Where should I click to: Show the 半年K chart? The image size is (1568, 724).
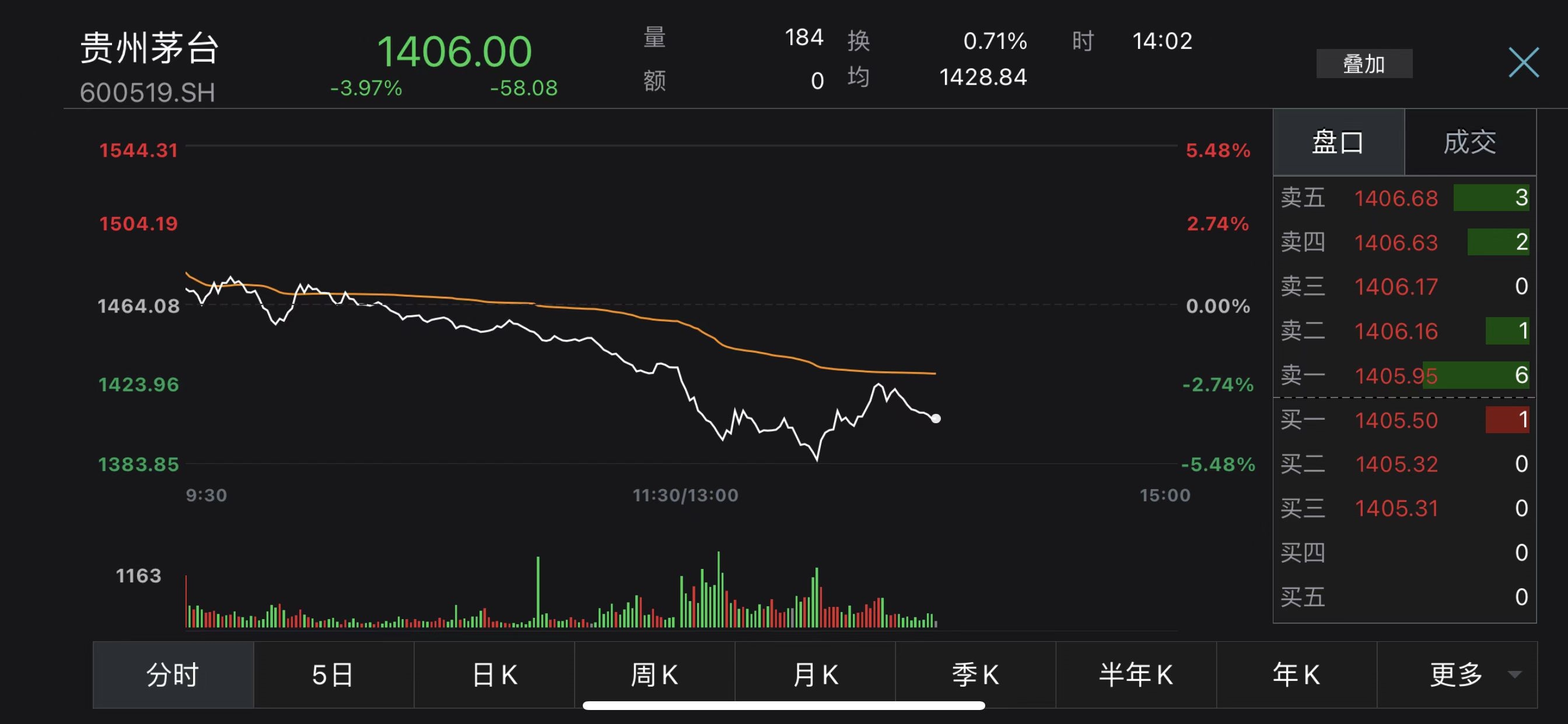[1136, 674]
